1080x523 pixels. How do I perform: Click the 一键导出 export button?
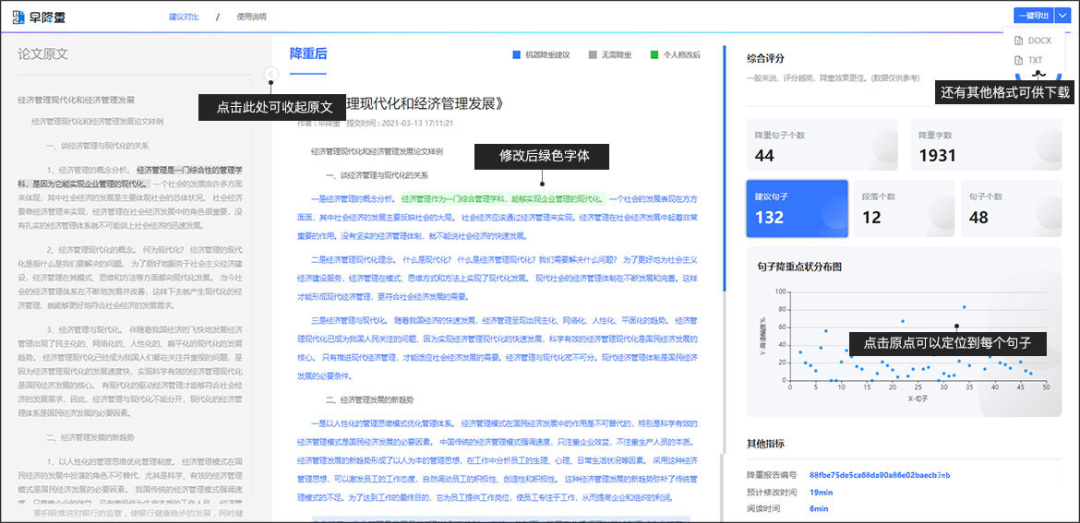click(1034, 16)
